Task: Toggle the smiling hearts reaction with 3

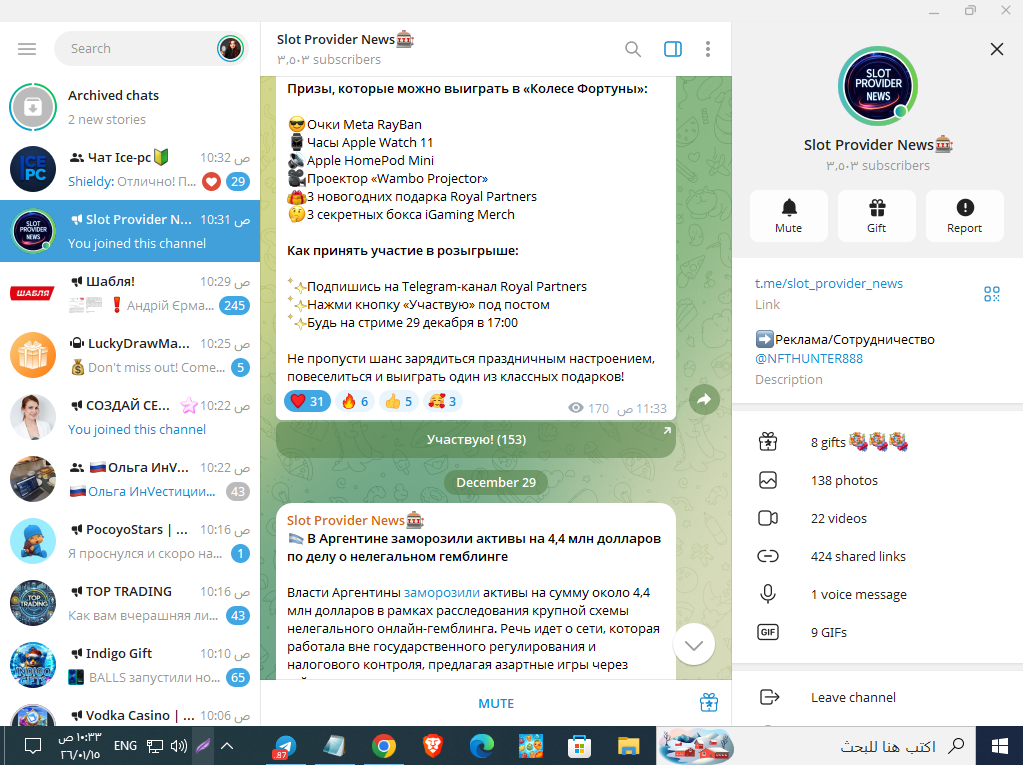Action: click(443, 401)
